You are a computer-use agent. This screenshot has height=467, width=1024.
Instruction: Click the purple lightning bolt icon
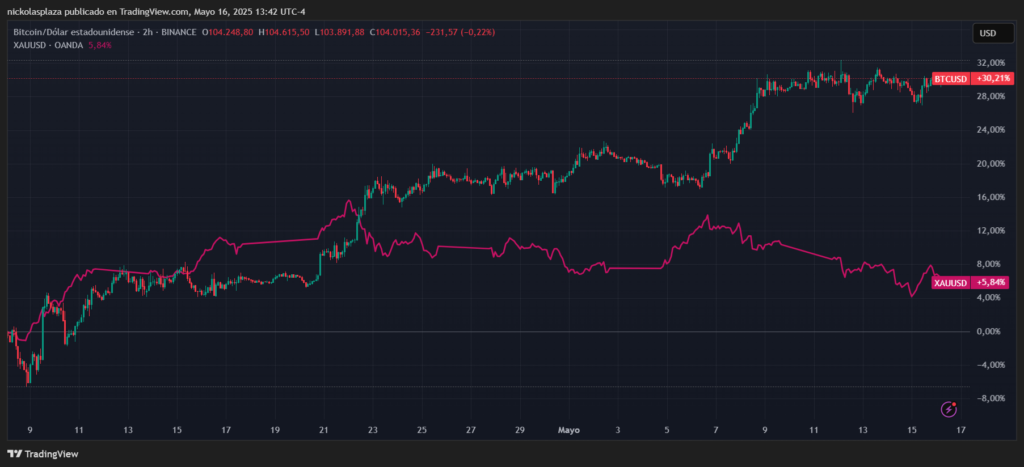point(950,409)
